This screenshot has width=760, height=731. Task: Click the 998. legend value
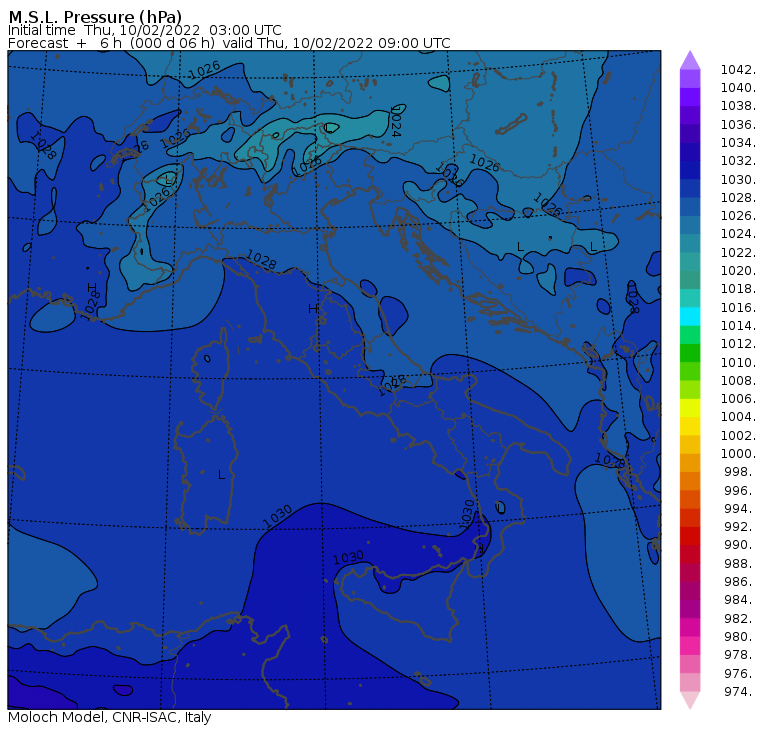(x=740, y=472)
